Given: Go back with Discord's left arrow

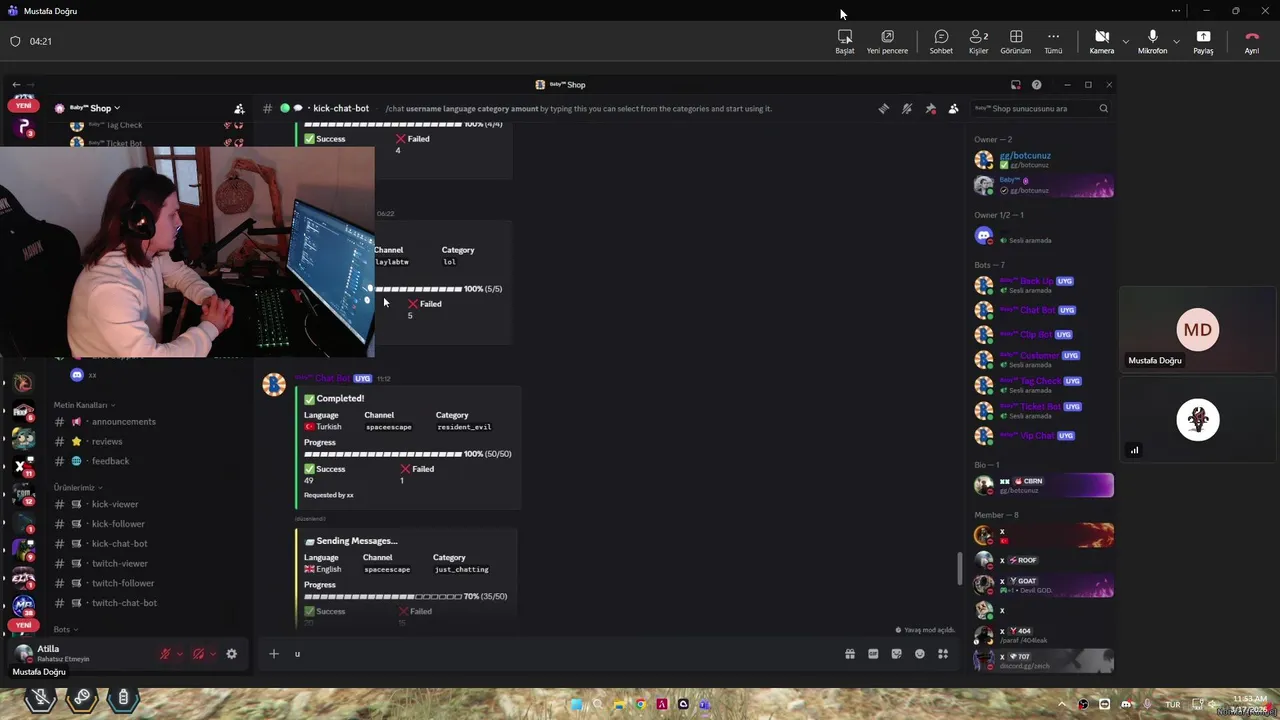Looking at the screenshot, I should 15,85.
